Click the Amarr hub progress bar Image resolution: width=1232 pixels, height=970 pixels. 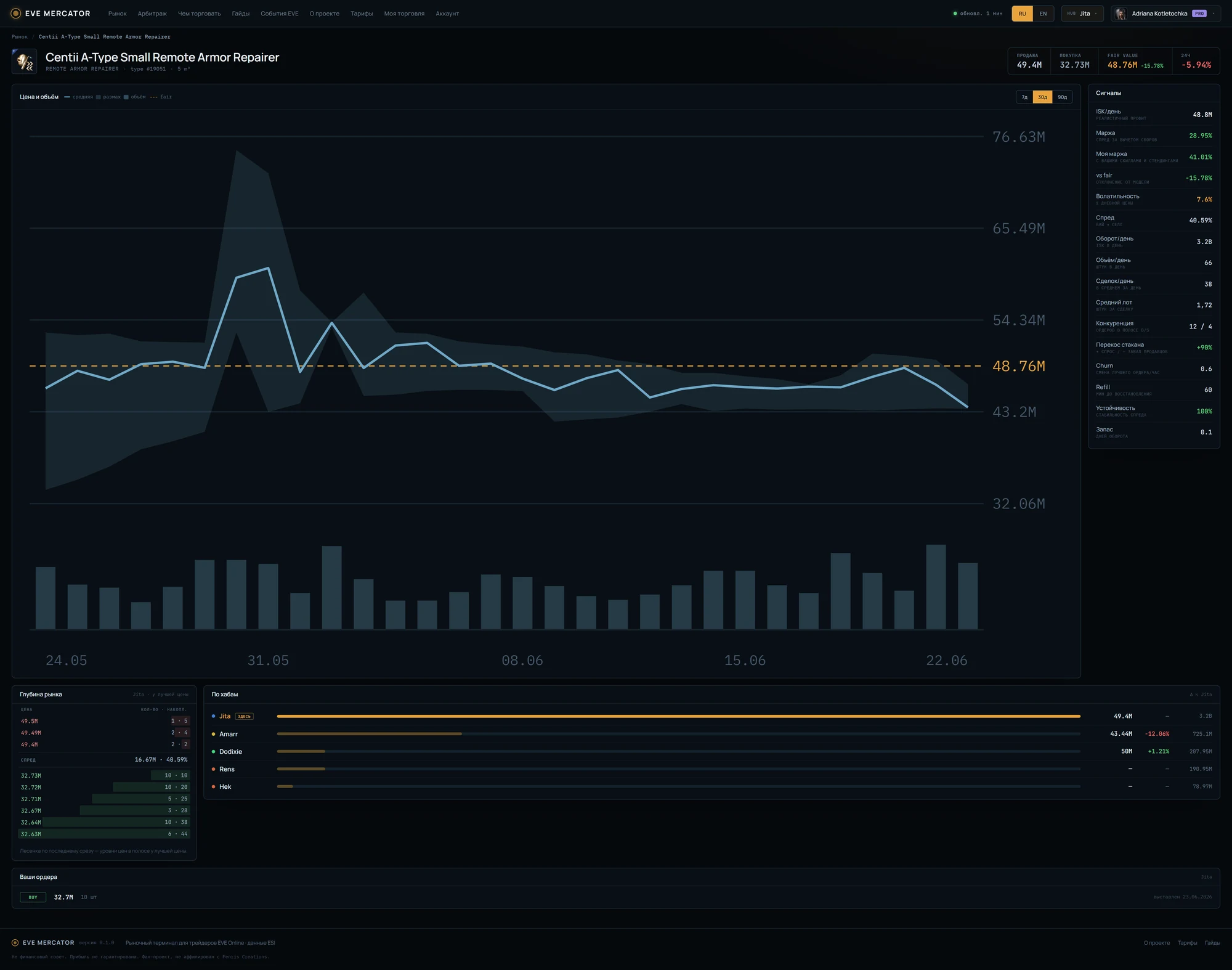pyautogui.click(x=678, y=734)
